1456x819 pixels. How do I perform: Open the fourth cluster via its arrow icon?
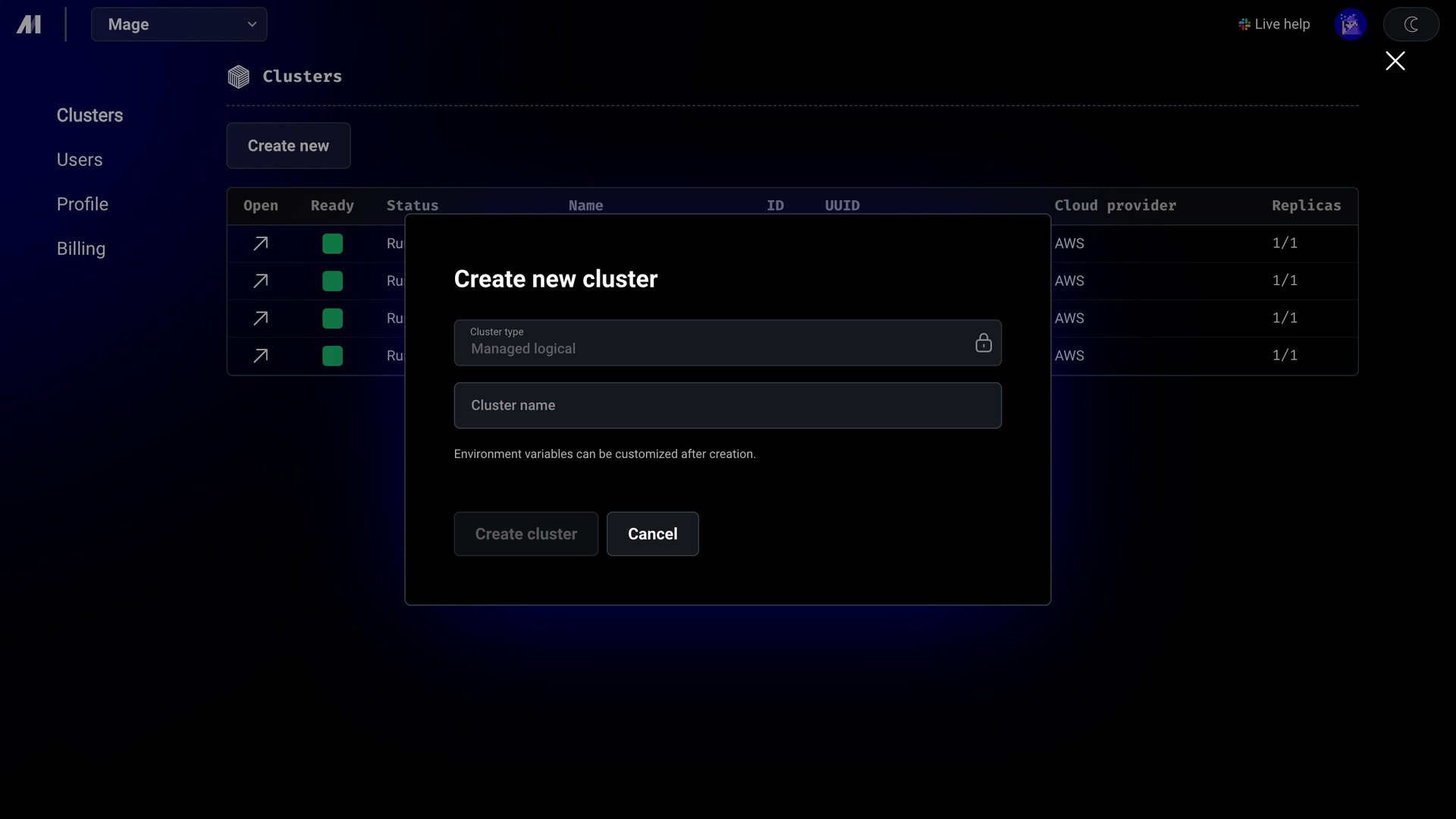[260, 356]
